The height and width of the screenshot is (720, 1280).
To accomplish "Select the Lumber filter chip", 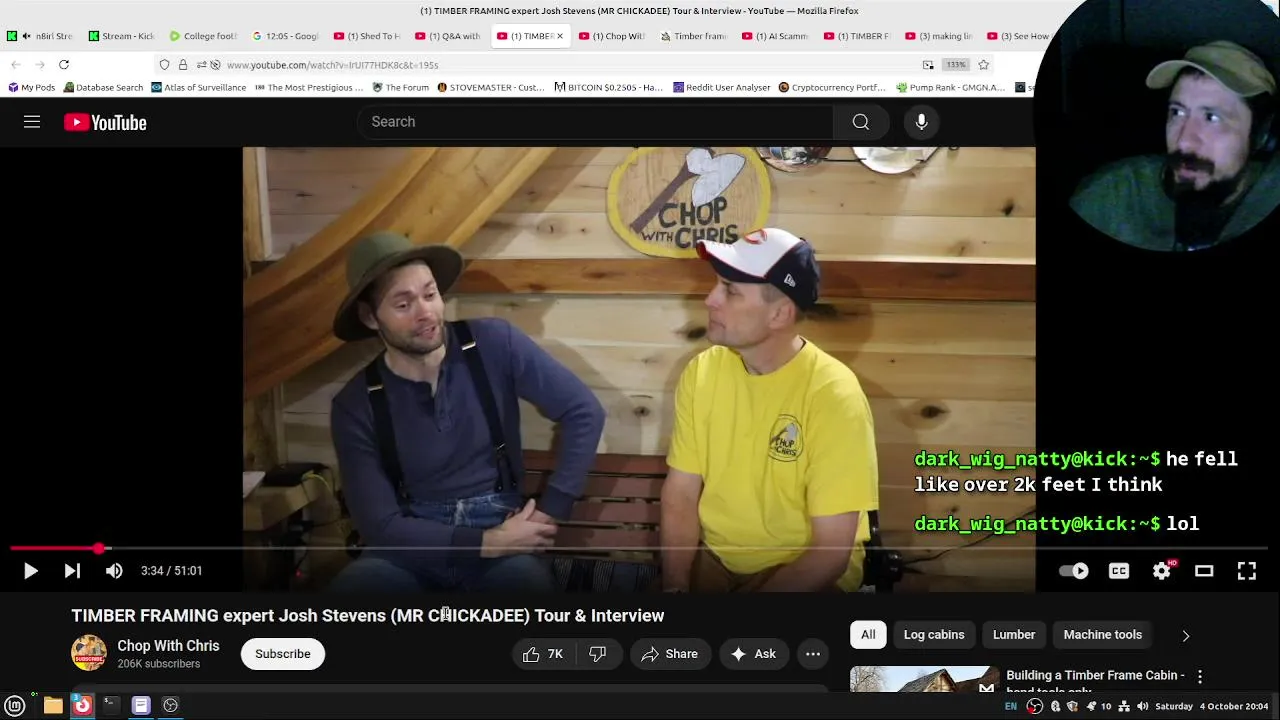I will click(1014, 635).
